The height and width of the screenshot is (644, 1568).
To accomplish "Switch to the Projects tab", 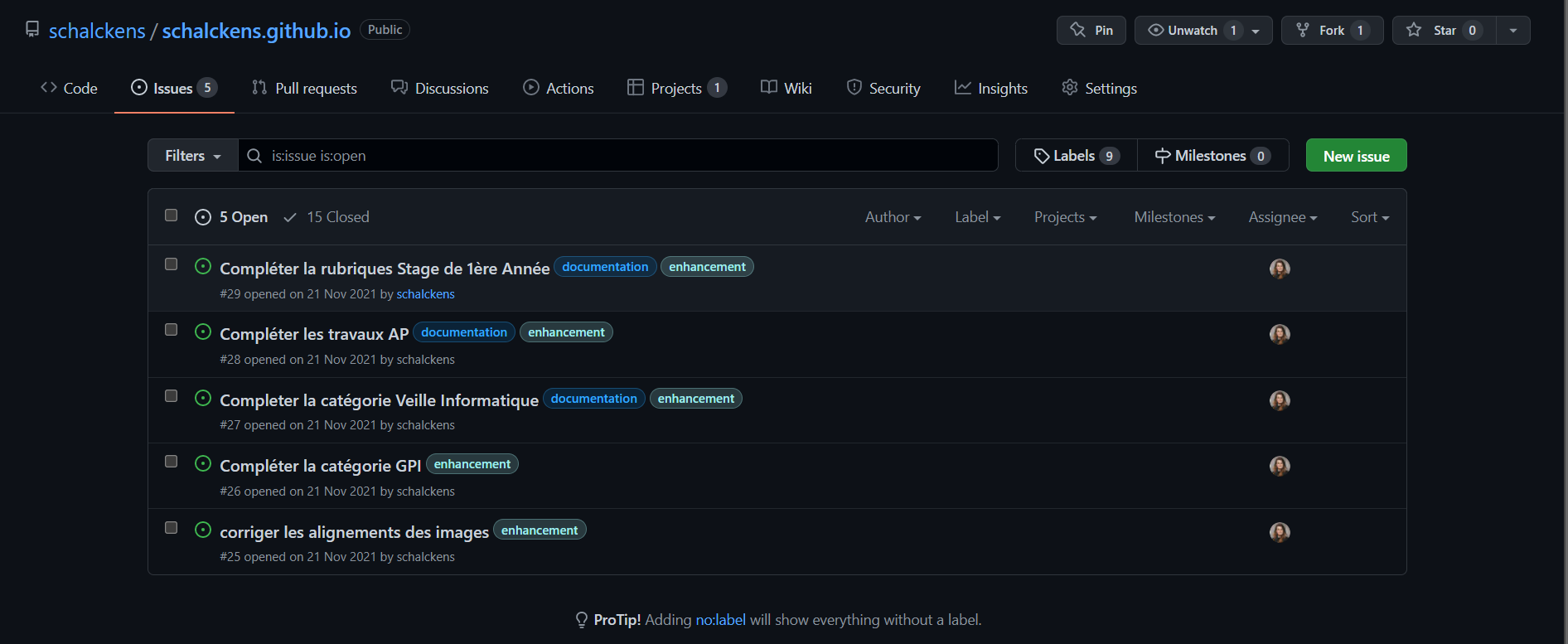I will [677, 88].
